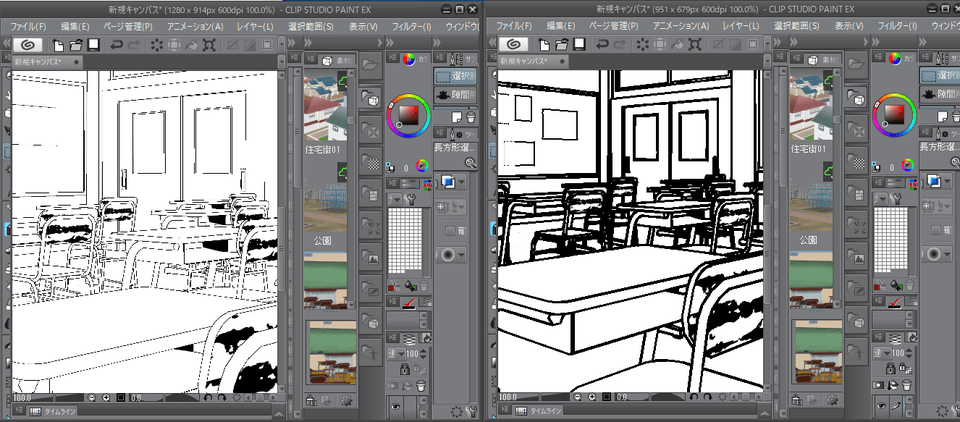960x422 pixels.
Task: Toggle the 箱 checkbox in left window
Action: click(x=451, y=232)
